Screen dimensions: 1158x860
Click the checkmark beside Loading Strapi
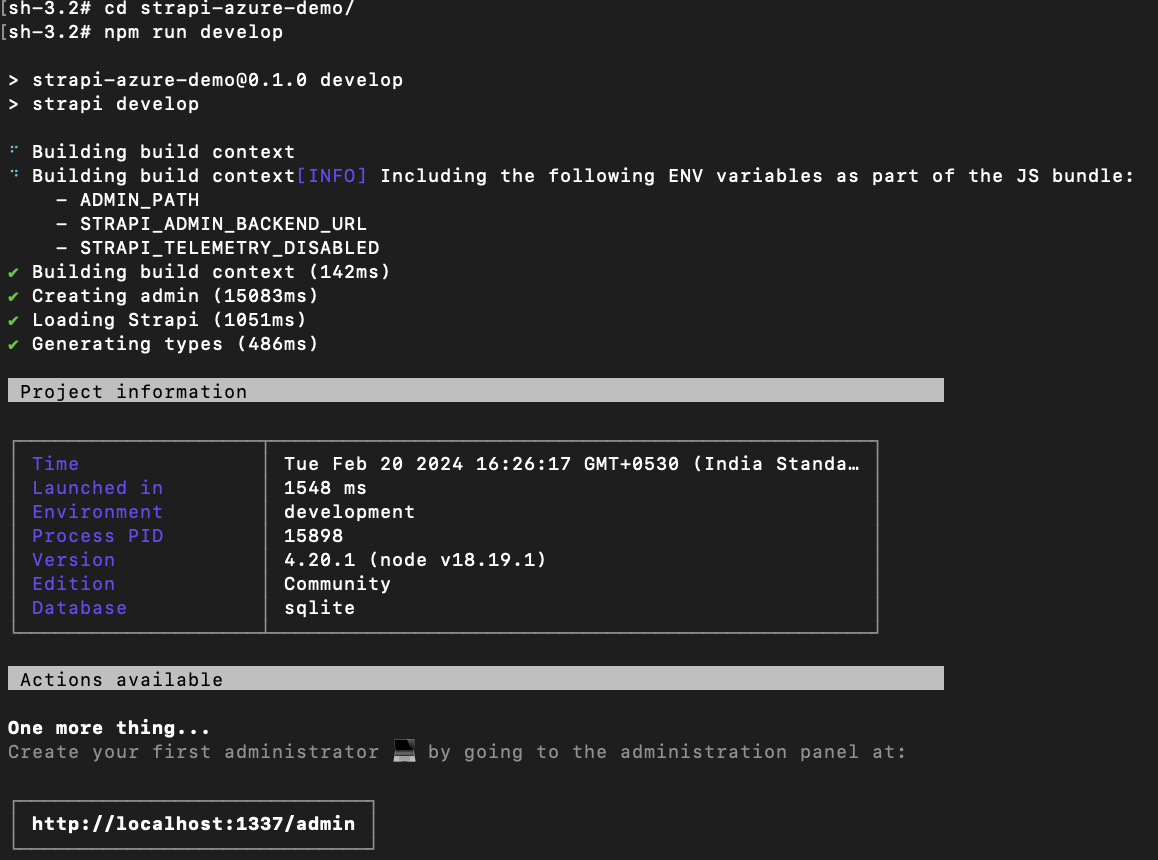(x=14, y=319)
